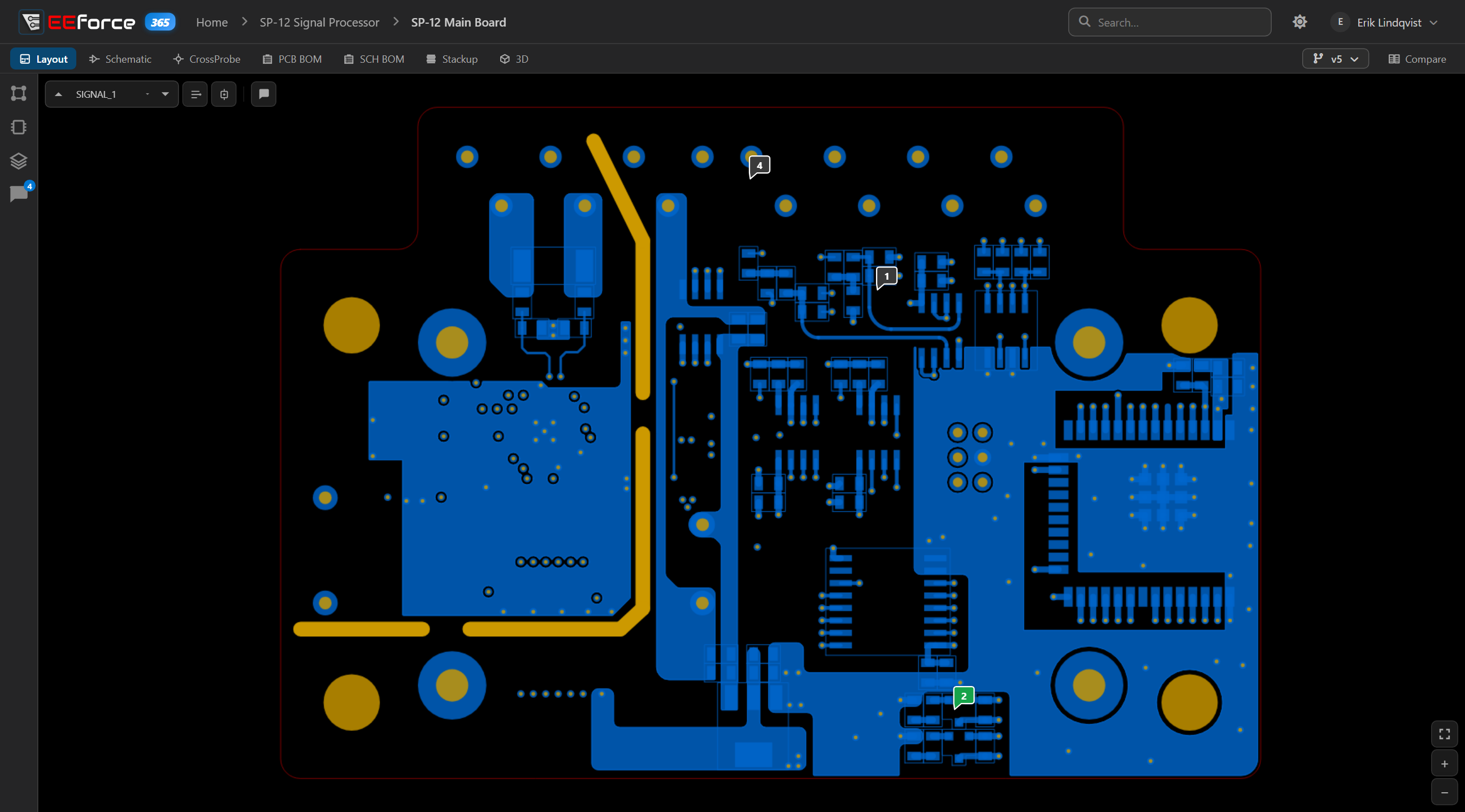Click the Compare button
Viewport: 1465px width, 812px height.
click(x=1416, y=59)
